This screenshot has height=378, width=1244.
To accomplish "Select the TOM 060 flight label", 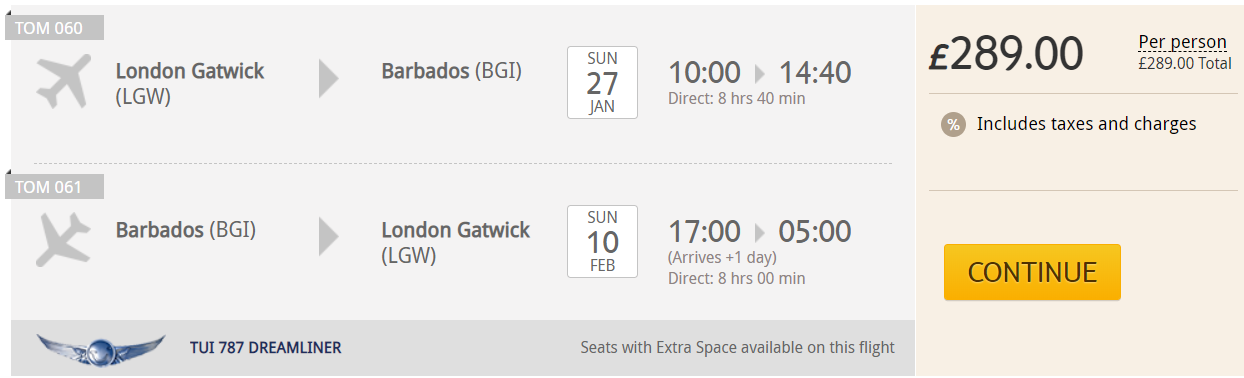I will (55, 28).
